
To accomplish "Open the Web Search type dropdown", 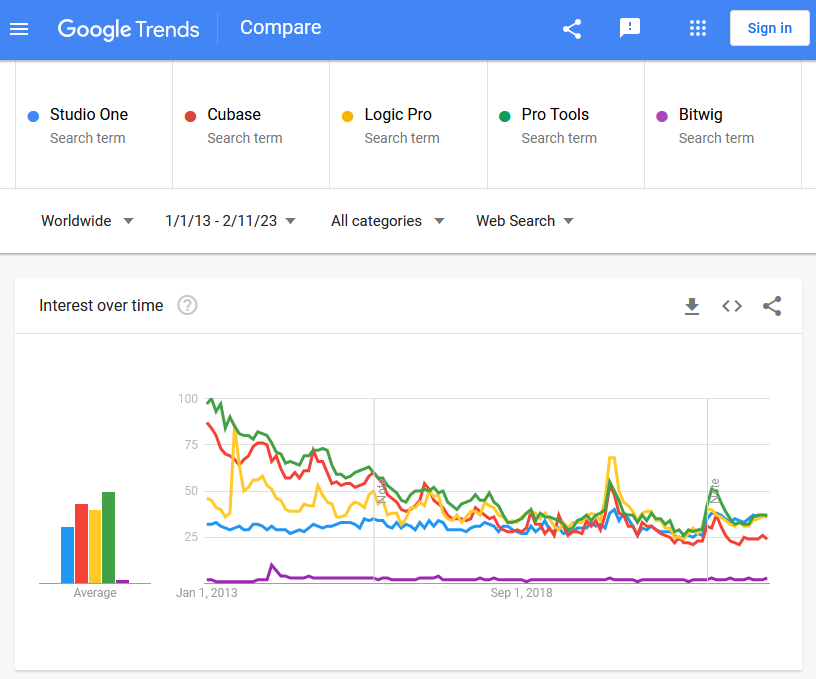I will point(525,221).
